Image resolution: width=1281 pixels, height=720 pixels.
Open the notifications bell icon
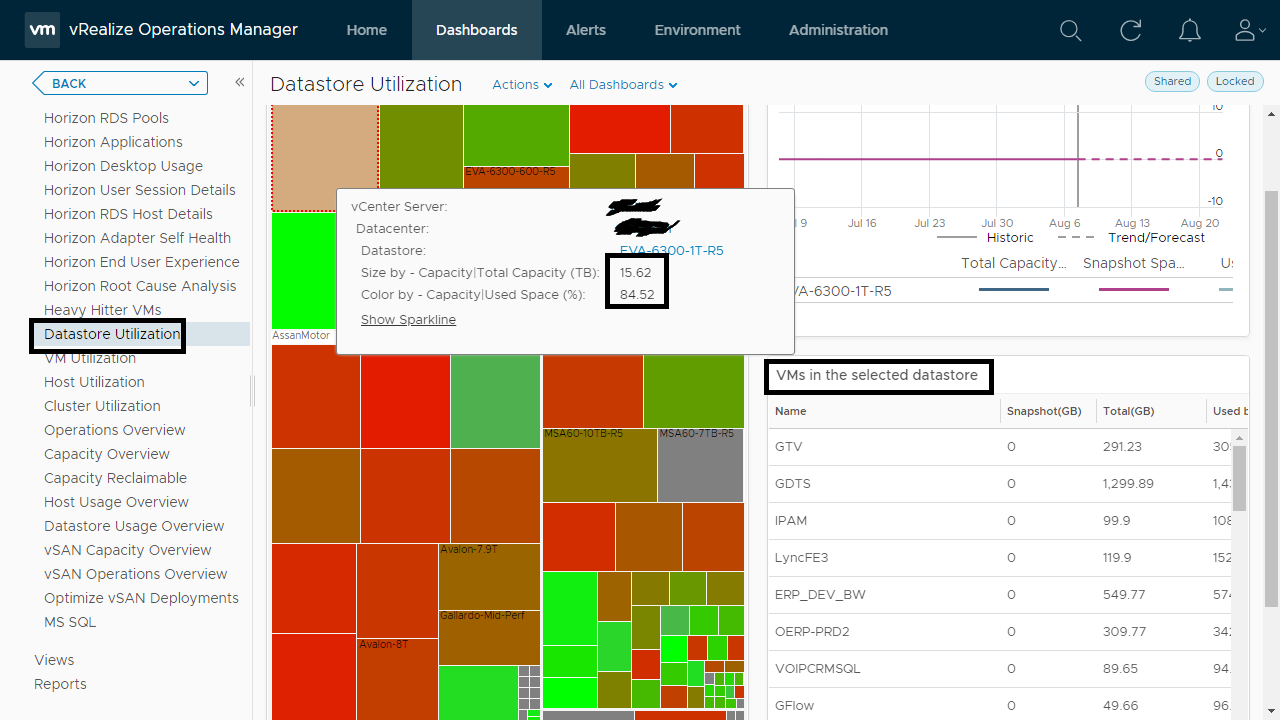coord(1190,30)
